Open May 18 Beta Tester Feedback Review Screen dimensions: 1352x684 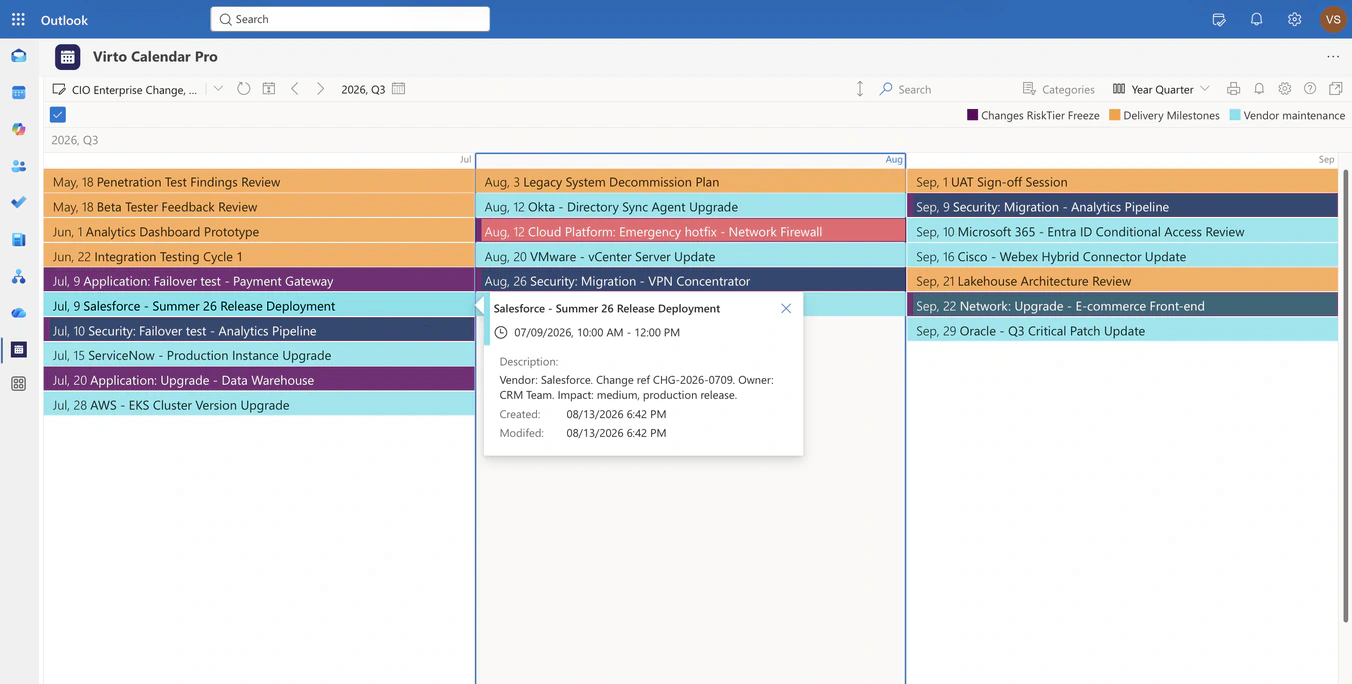click(x=259, y=207)
